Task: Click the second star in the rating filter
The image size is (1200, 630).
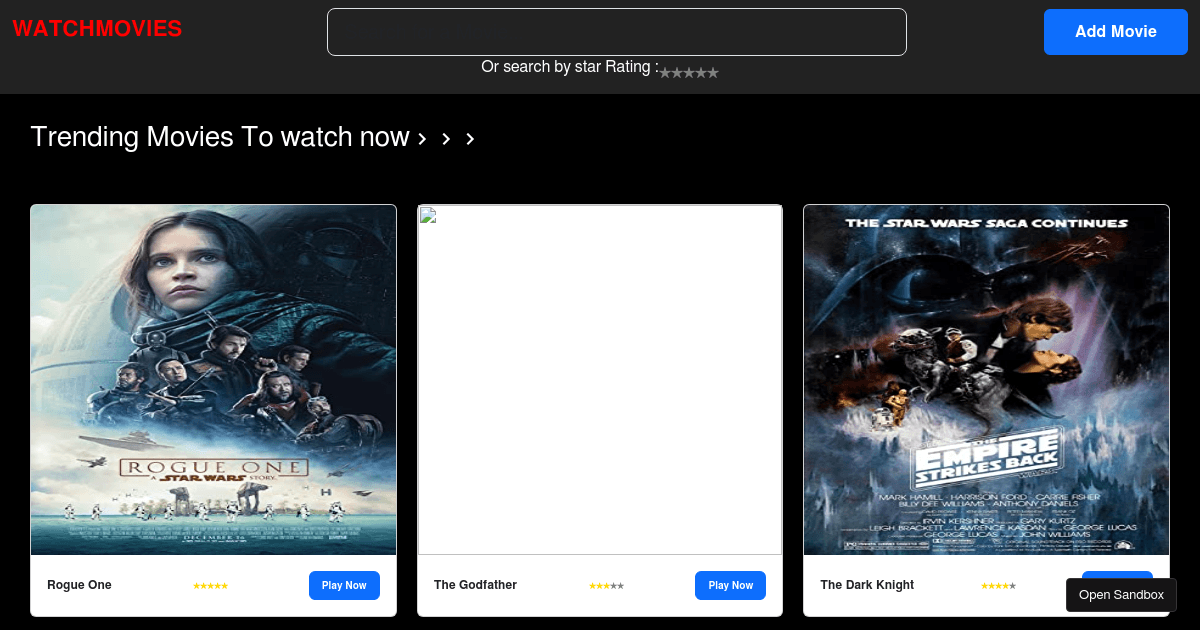Action: click(x=676, y=72)
